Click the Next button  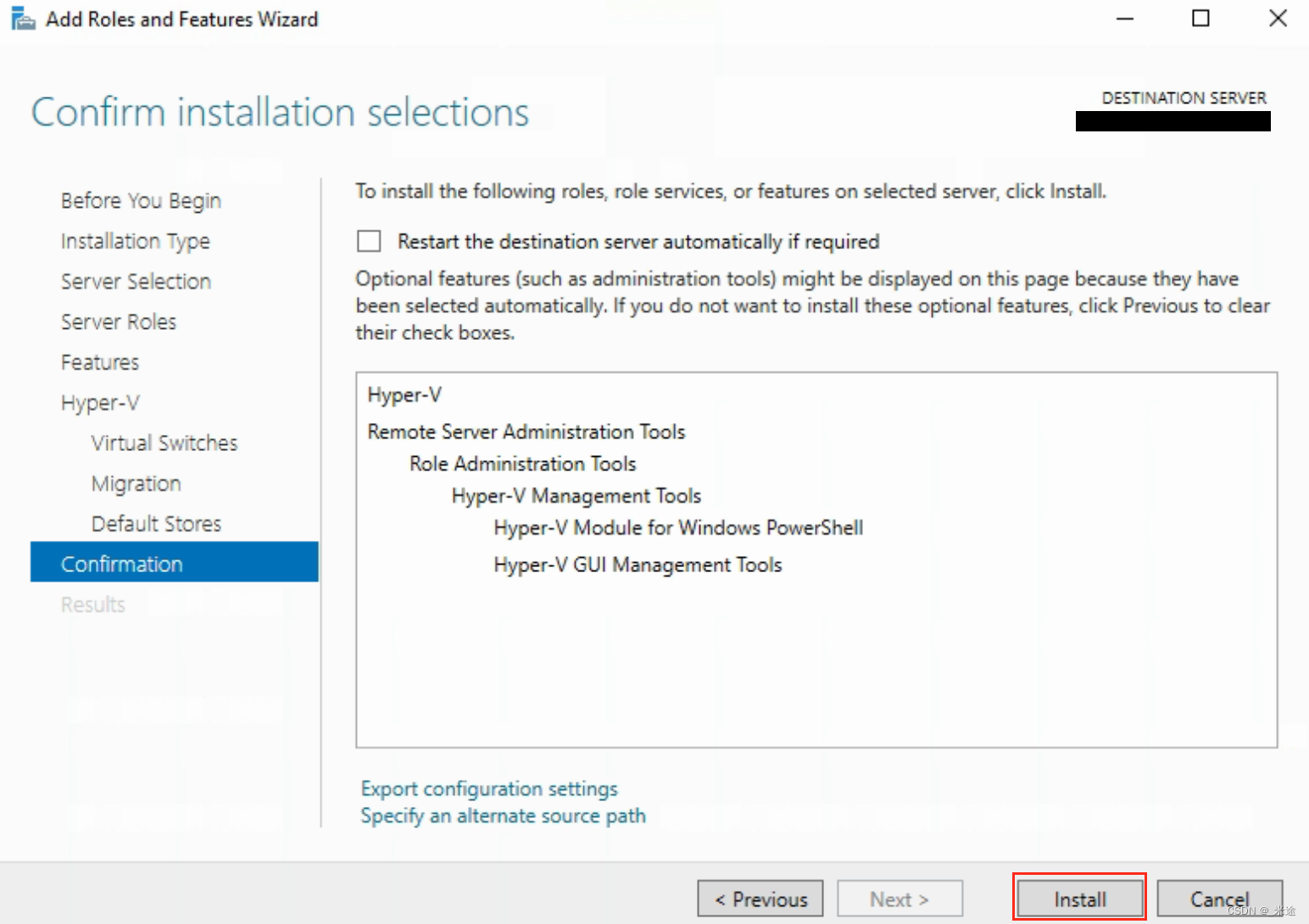coord(899,899)
